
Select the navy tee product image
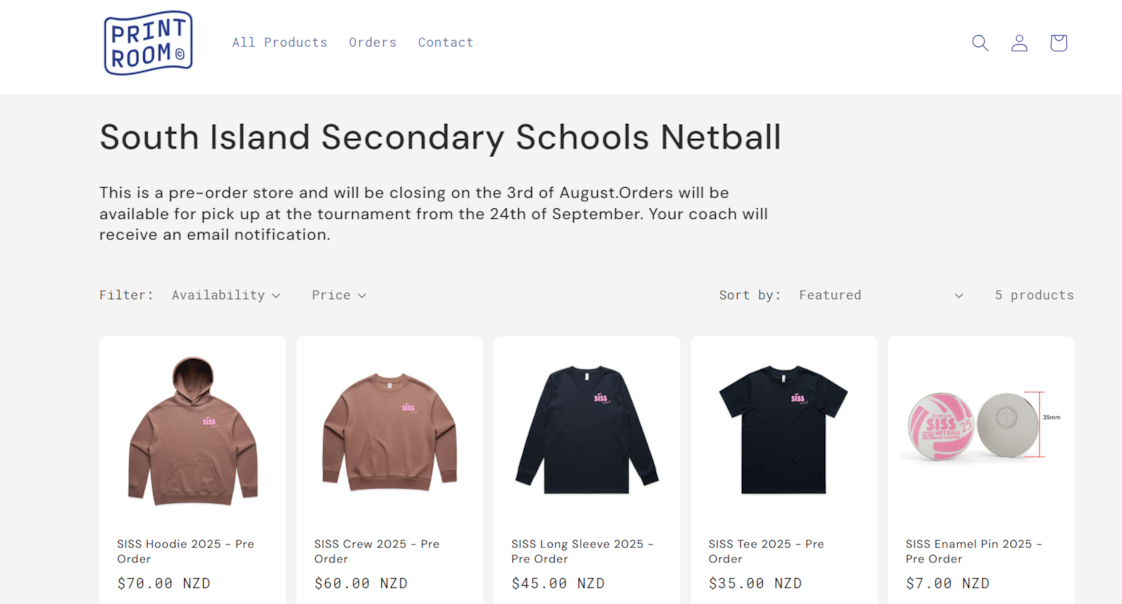[784, 429]
